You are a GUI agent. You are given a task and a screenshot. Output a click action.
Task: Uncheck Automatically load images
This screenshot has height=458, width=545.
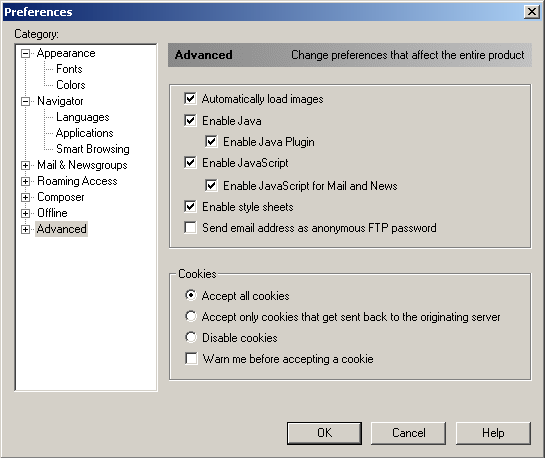pos(190,99)
